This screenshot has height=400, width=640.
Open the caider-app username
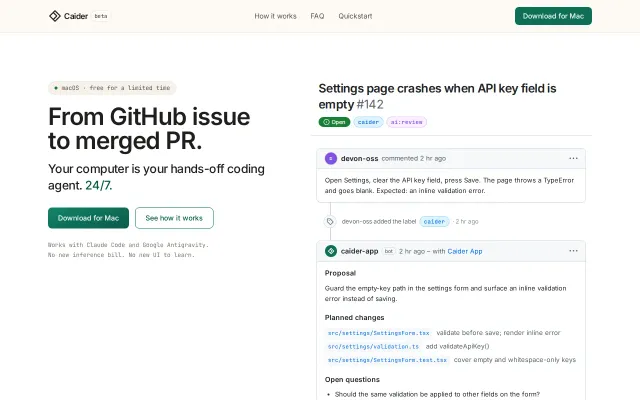point(360,251)
